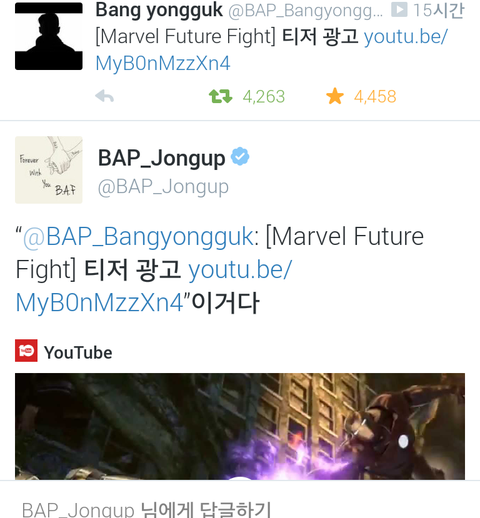This screenshot has height=518, width=480.
Task: Open the youtu.be/MyB0nMzzXn4 link in Jongup's tweet
Action: click(154, 286)
